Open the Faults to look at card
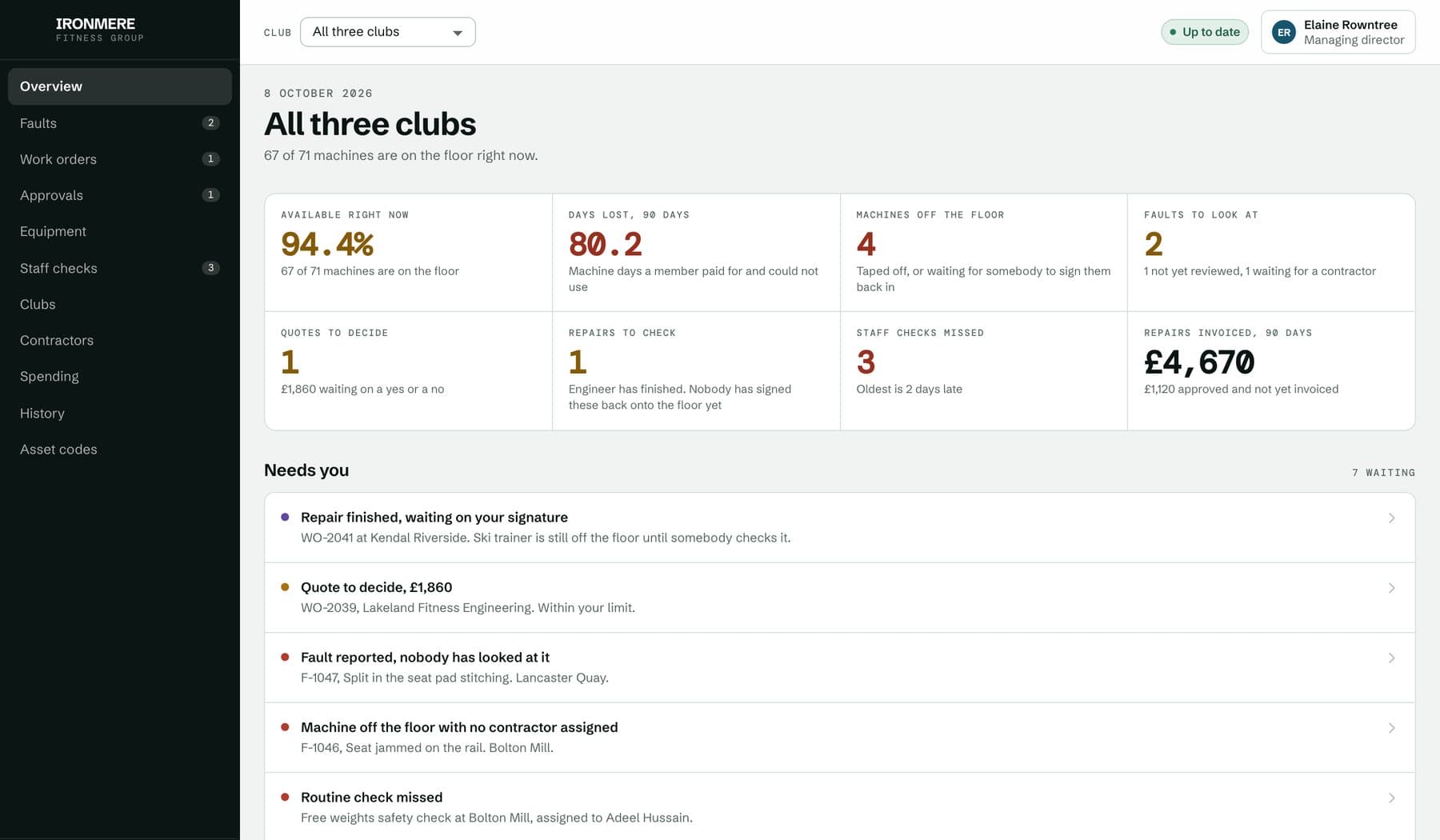The image size is (1440, 840). 1271,253
